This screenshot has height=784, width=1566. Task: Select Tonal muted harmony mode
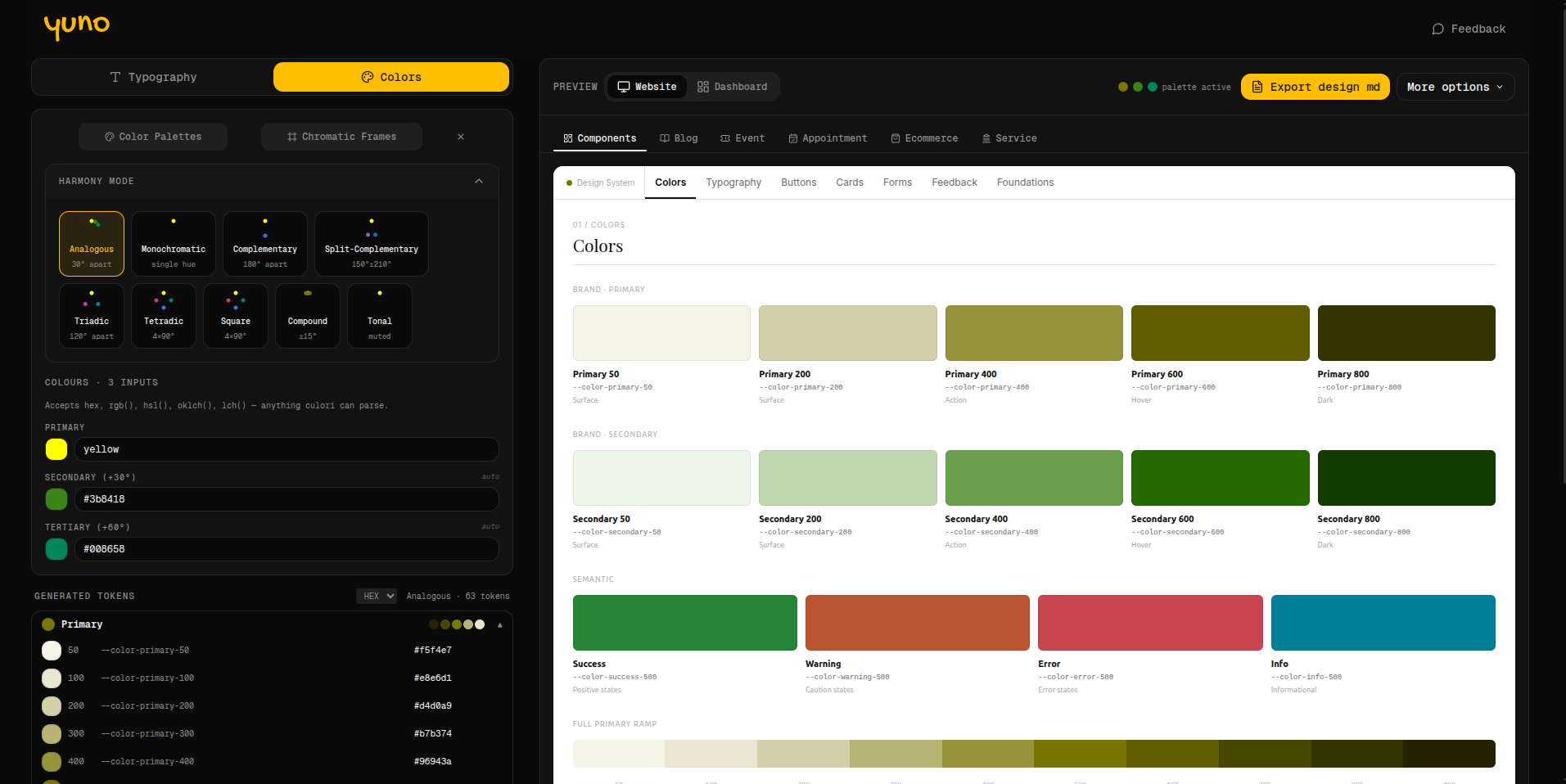pos(380,316)
